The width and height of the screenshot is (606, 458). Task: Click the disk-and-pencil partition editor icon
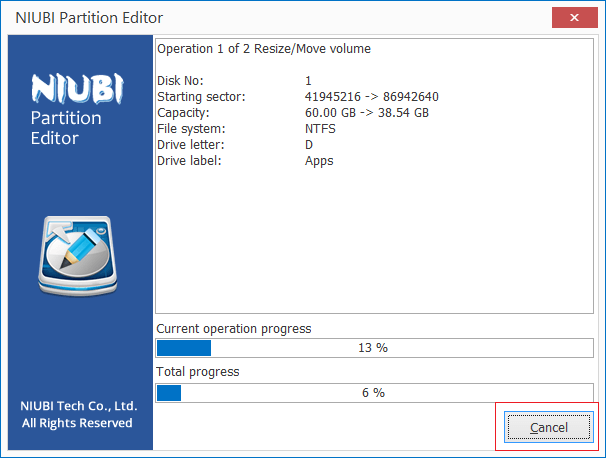point(78,256)
